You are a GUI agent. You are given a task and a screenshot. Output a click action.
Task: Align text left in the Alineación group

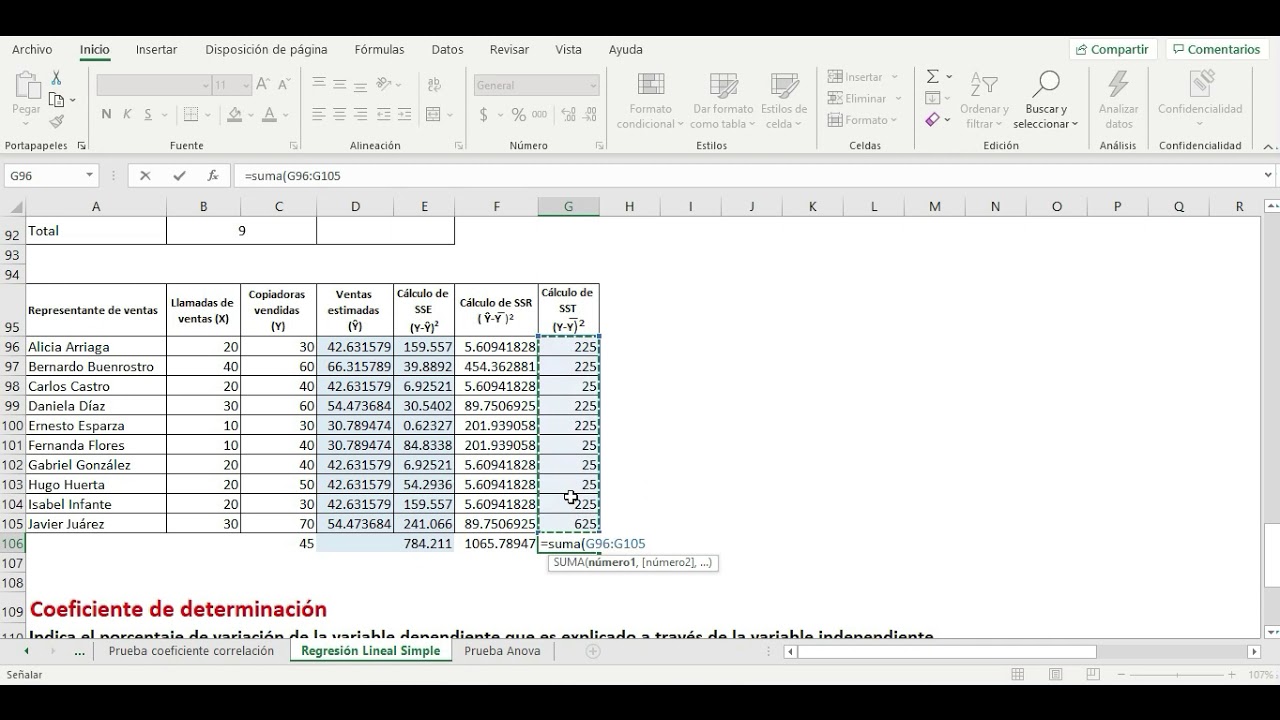tap(319, 115)
